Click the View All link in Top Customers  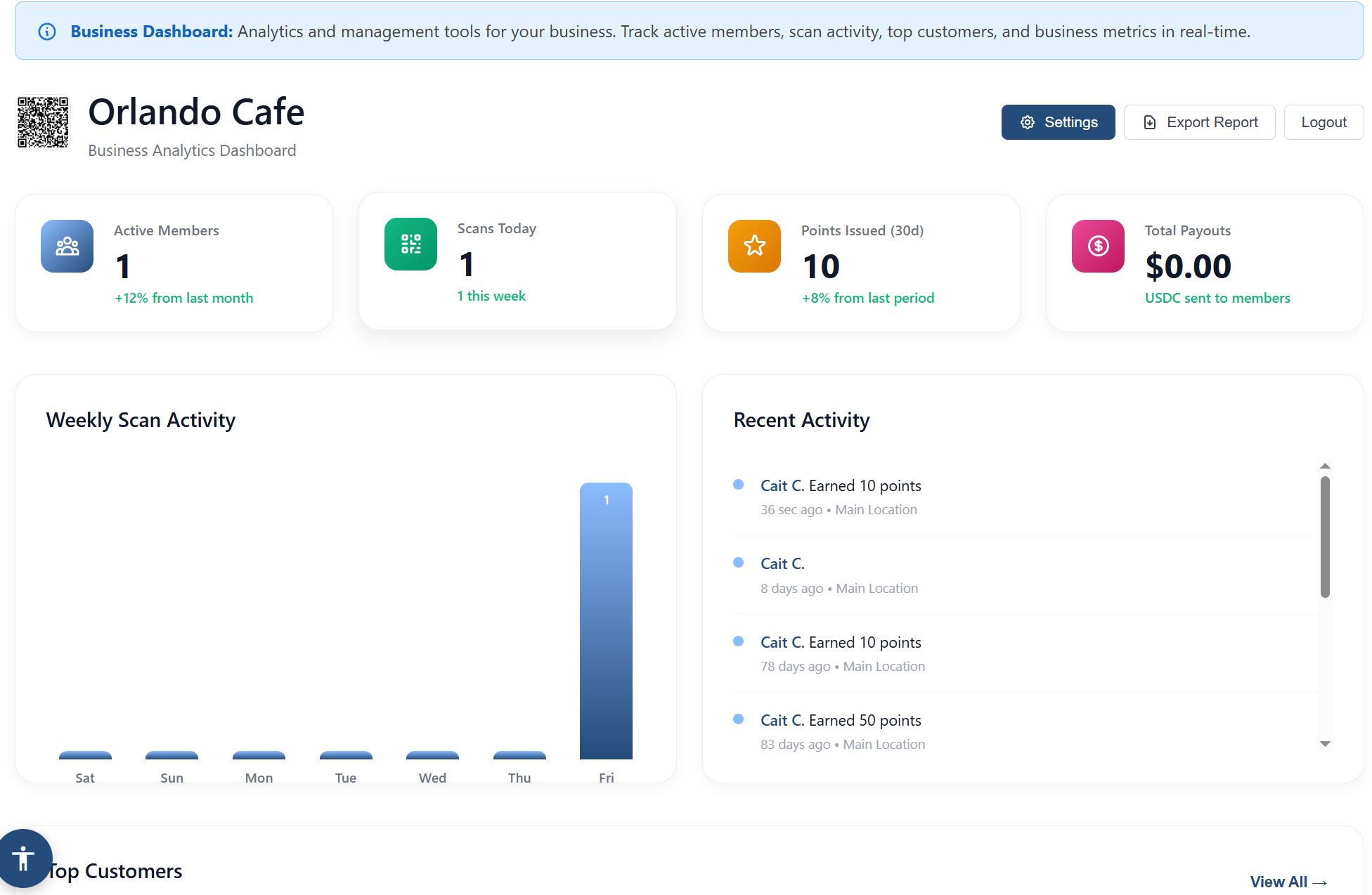(1288, 882)
